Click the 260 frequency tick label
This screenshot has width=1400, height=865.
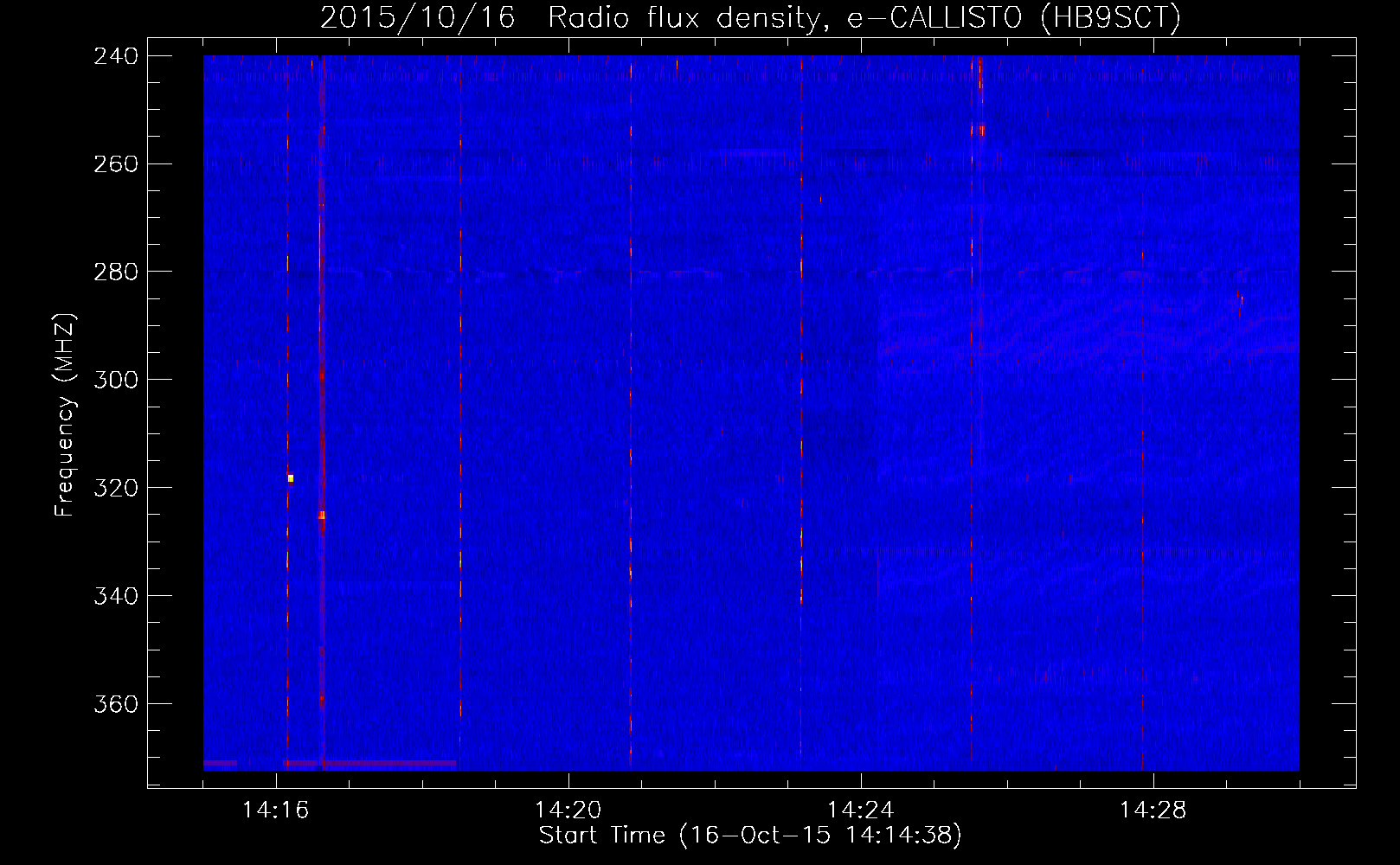pyautogui.click(x=116, y=164)
